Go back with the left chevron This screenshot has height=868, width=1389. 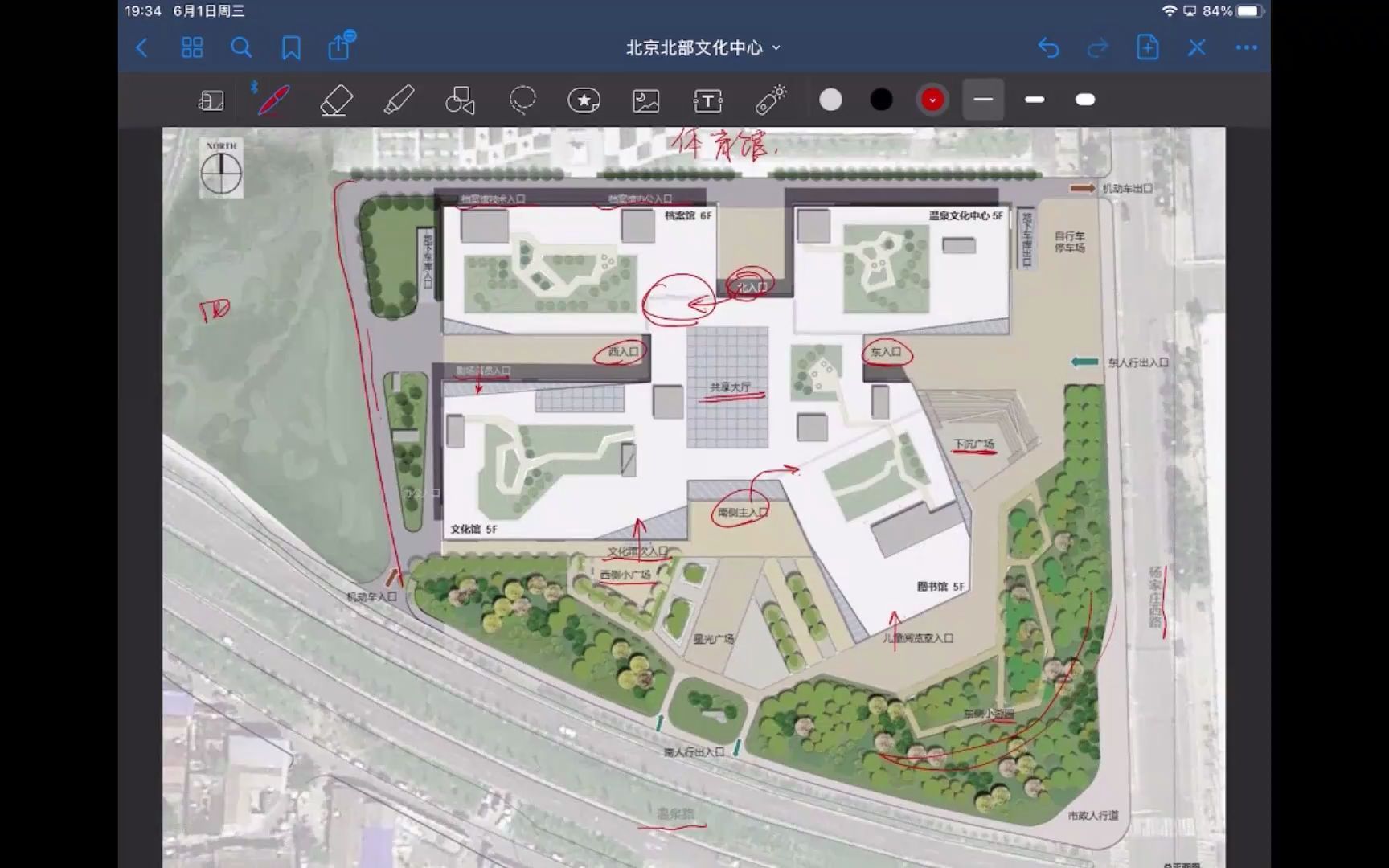tap(141, 48)
